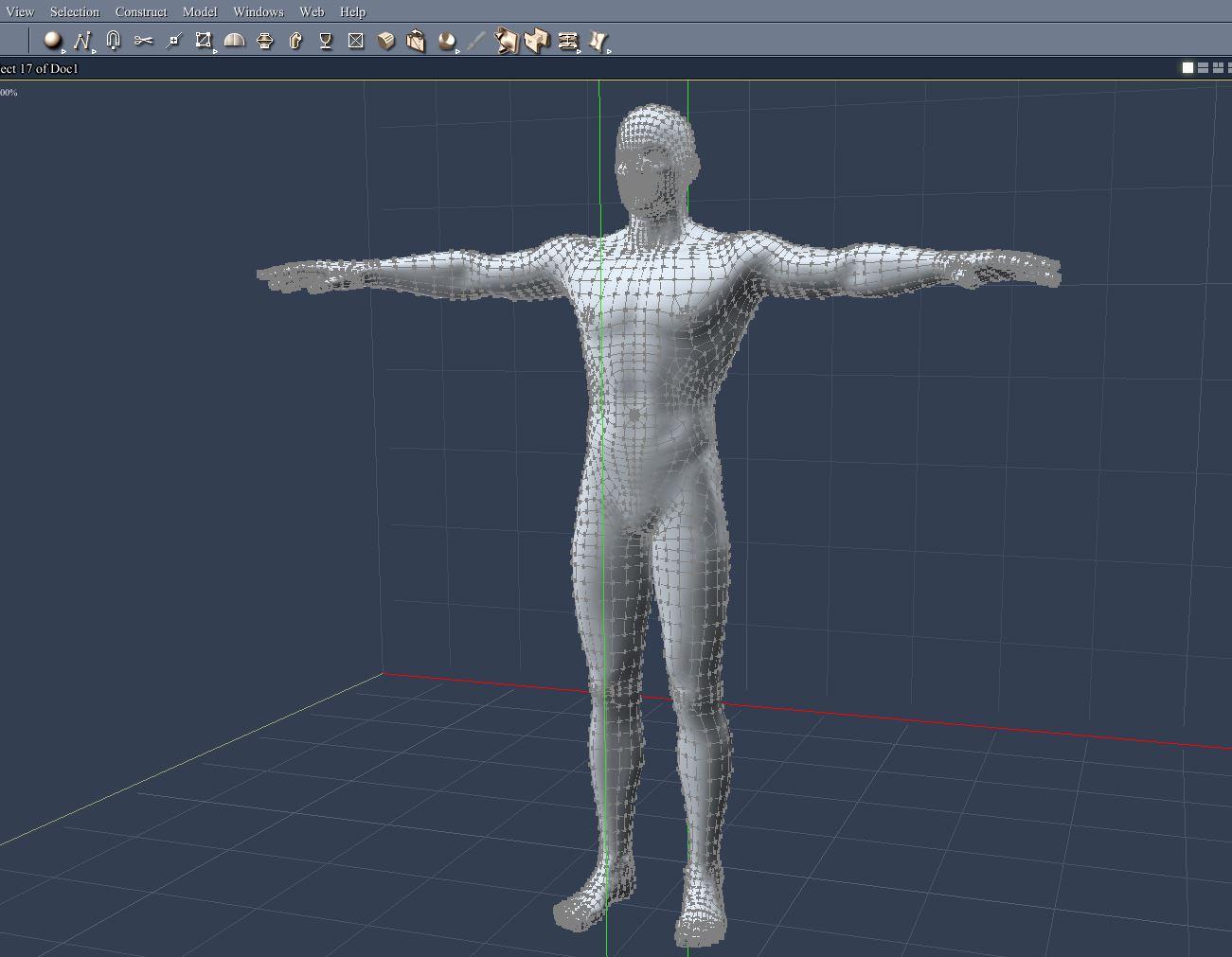This screenshot has width=1232, height=957.
Task: Select the polyline drawing tool
Action: click(x=82, y=41)
